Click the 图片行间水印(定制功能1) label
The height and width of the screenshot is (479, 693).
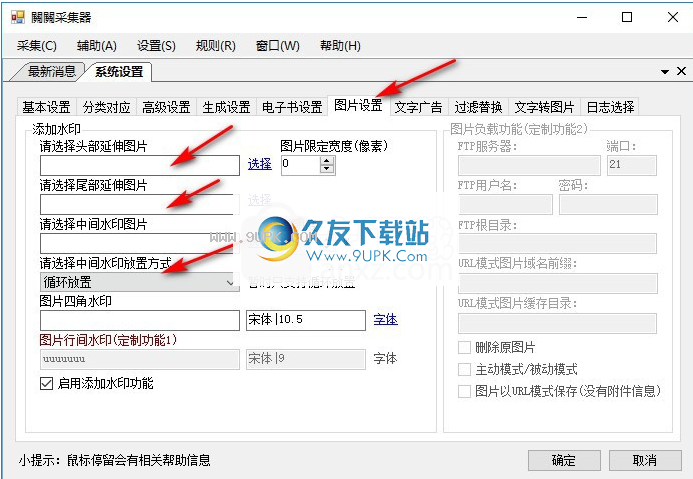(108, 340)
